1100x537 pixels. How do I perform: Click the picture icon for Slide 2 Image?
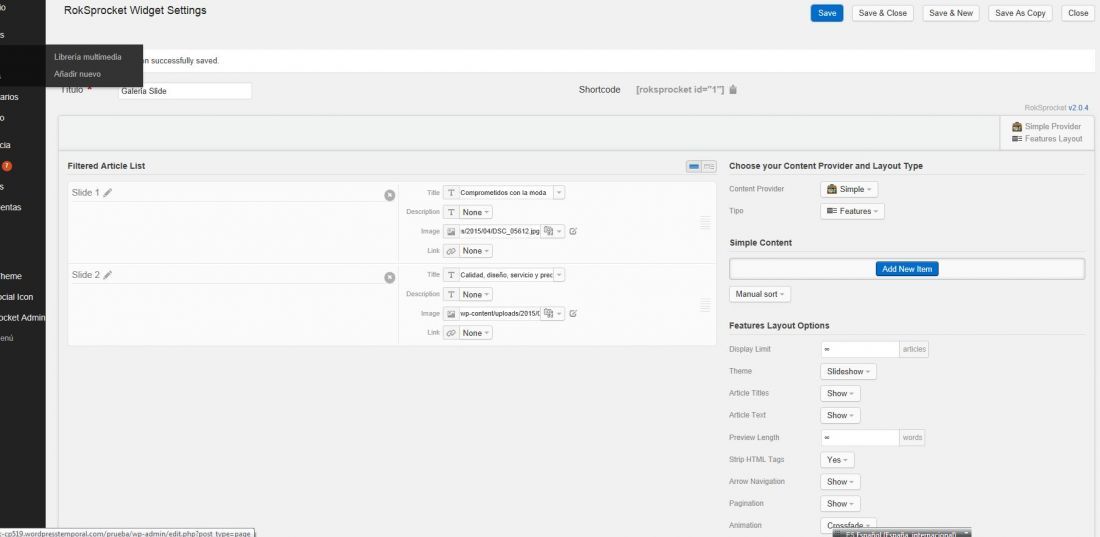(x=451, y=314)
